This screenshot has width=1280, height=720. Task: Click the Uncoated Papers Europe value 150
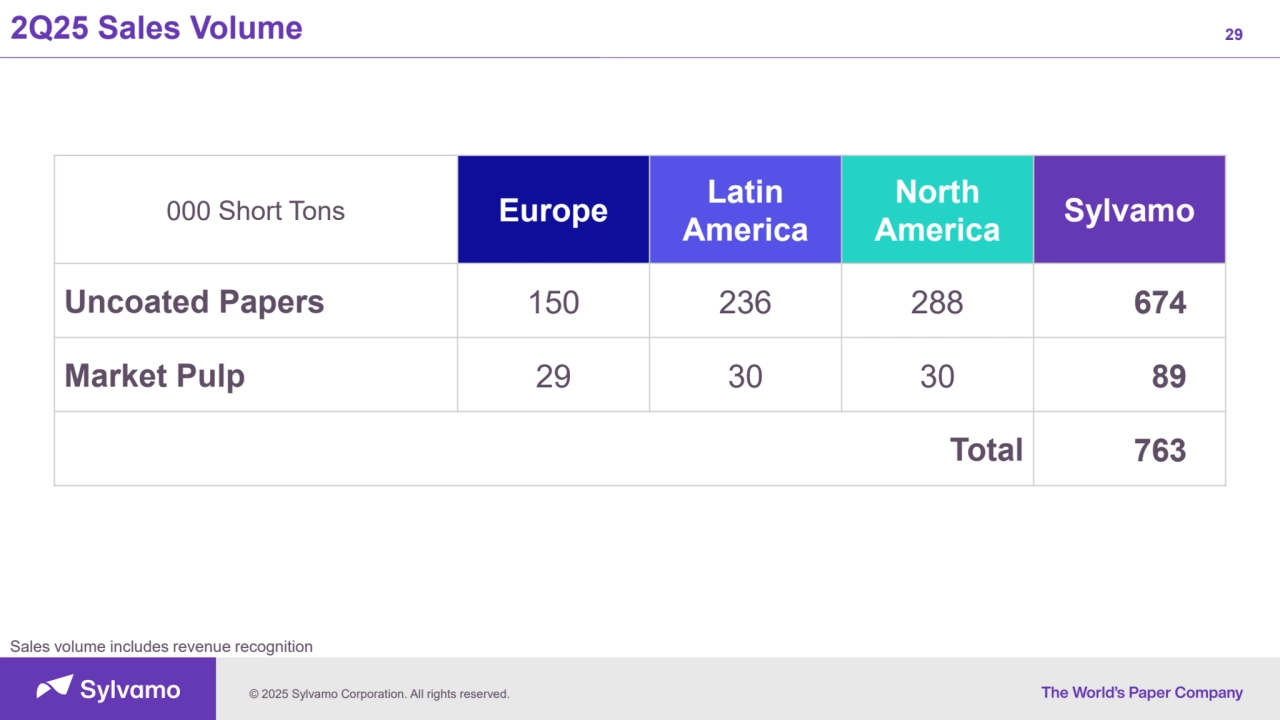553,302
